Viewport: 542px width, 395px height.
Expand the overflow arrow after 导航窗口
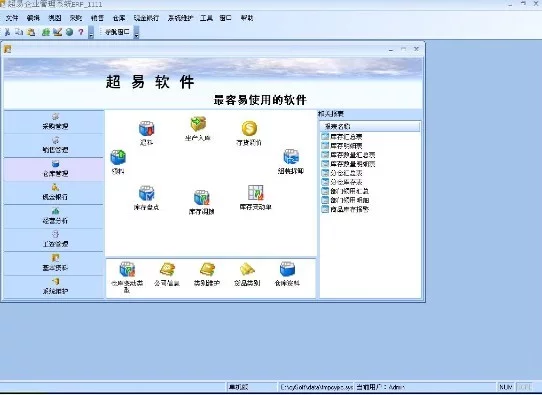(x=137, y=33)
